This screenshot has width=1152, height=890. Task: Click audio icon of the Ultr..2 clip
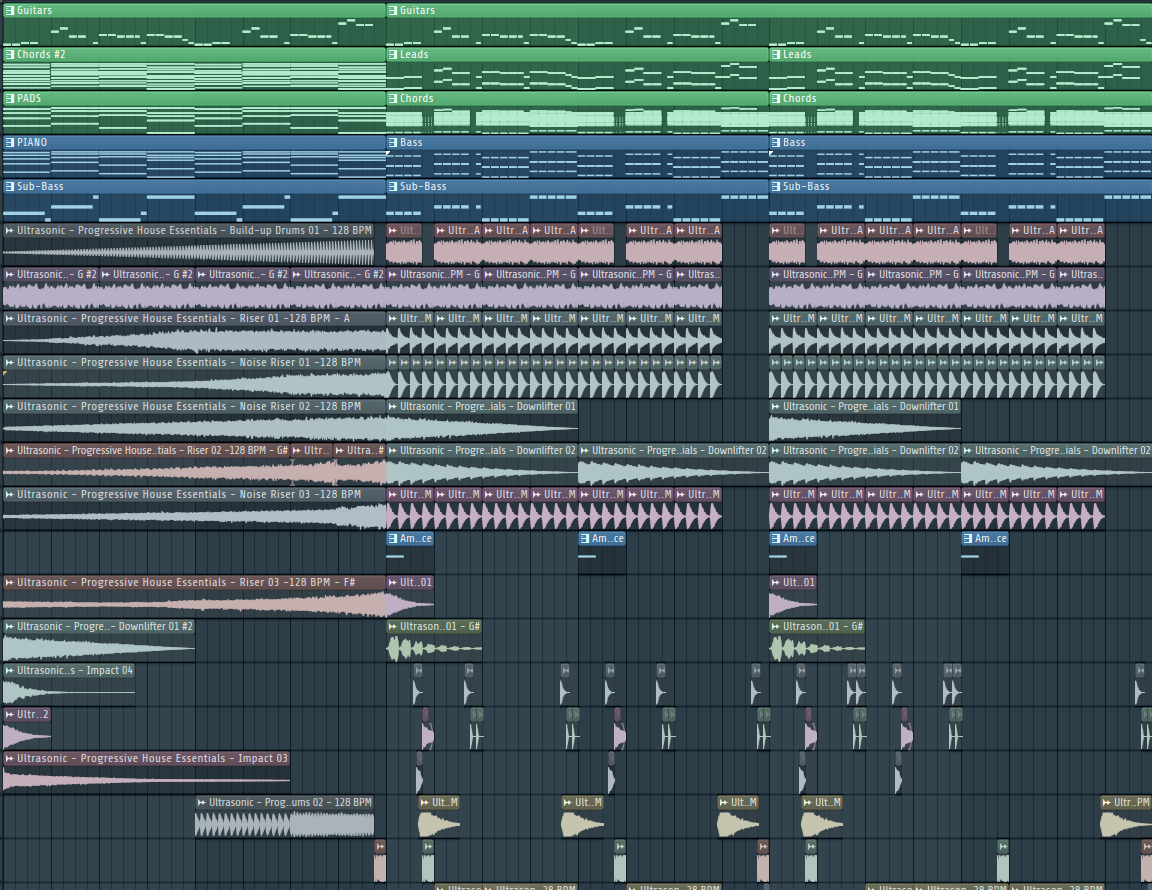[x=10, y=714]
